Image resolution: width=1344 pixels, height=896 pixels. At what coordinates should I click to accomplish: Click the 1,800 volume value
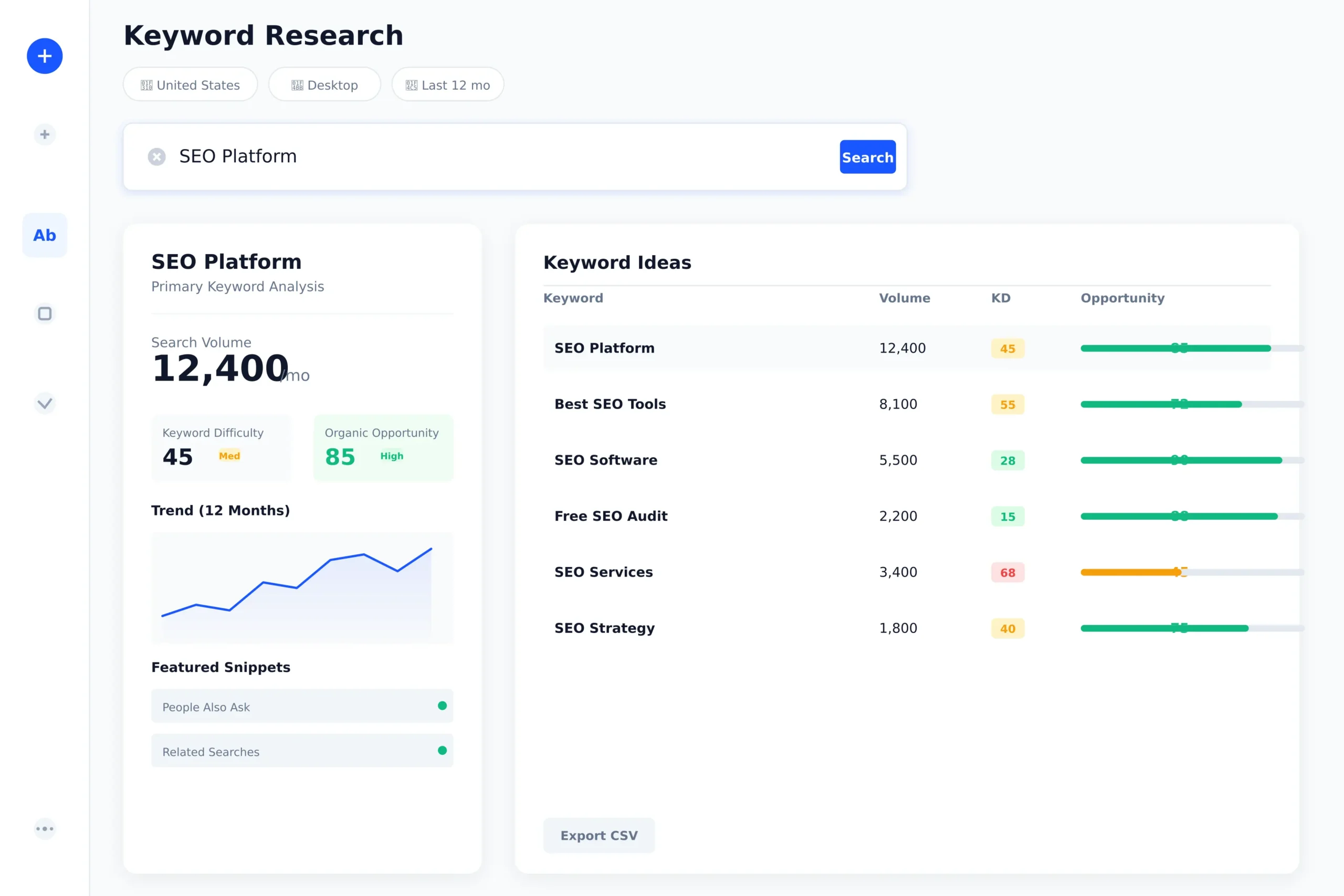coord(898,628)
